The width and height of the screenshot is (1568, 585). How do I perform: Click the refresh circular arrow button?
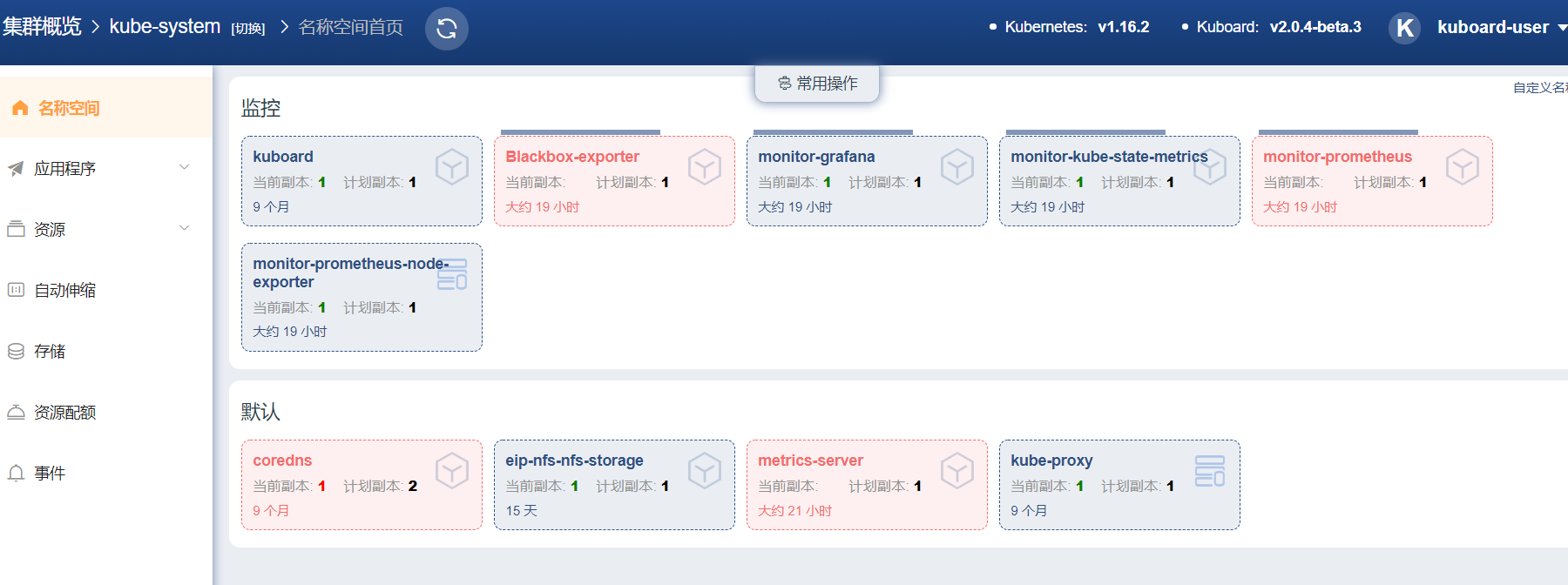tap(447, 29)
